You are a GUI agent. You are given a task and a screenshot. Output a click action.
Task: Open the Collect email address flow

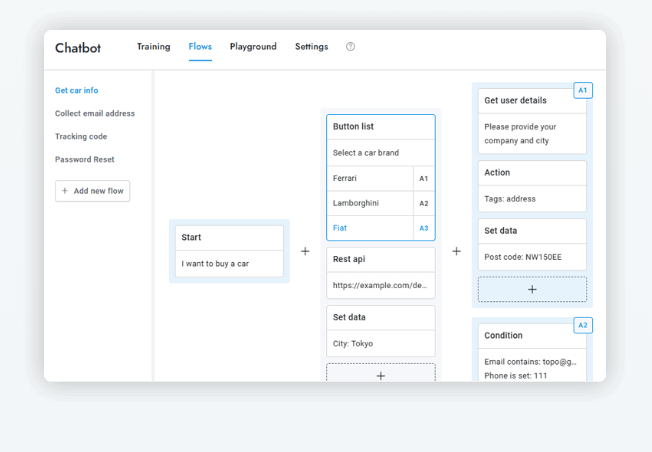tap(95, 114)
